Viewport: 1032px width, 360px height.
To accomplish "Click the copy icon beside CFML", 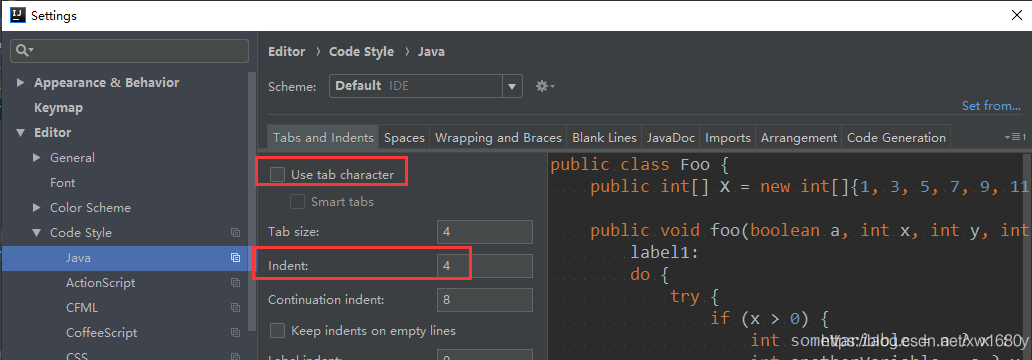I will [235, 308].
